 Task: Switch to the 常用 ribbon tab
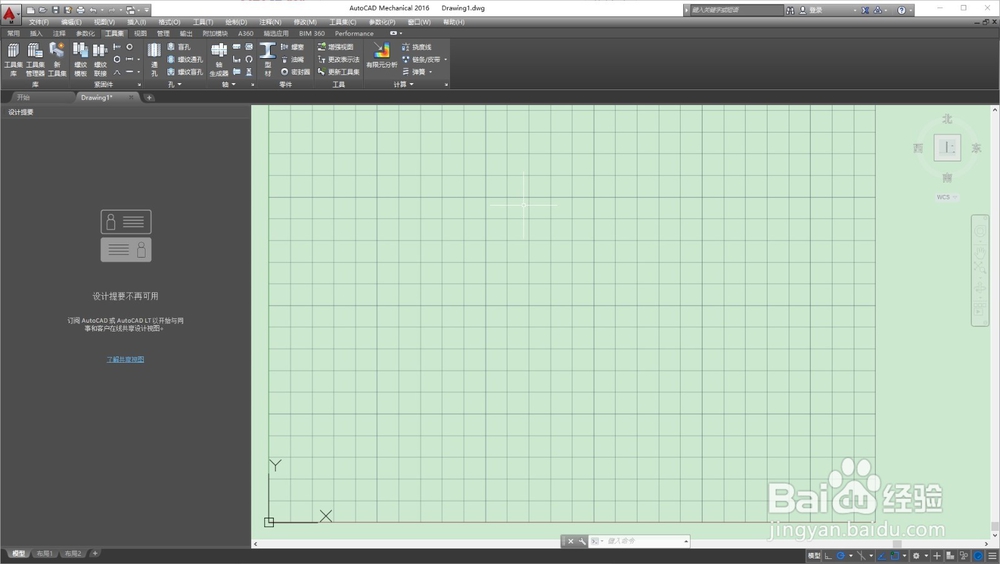(13, 33)
